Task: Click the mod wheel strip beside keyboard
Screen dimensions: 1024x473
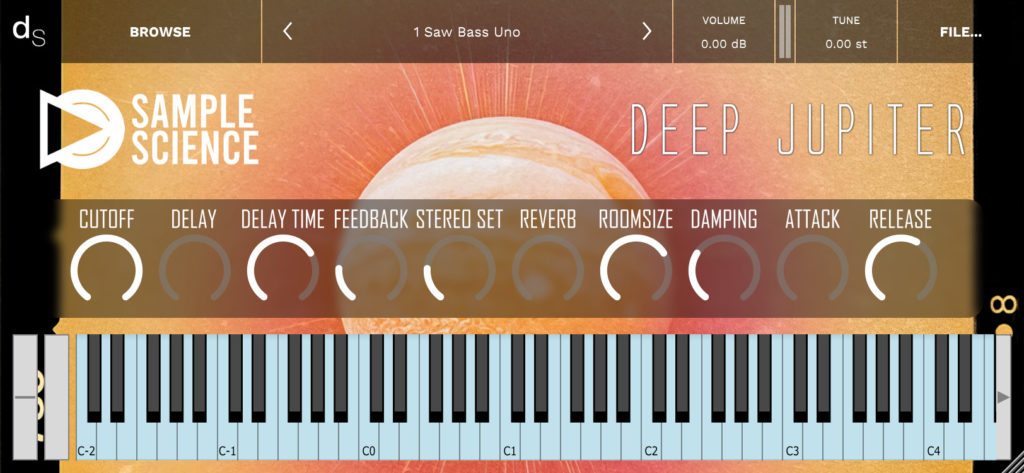Action: coord(56,397)
